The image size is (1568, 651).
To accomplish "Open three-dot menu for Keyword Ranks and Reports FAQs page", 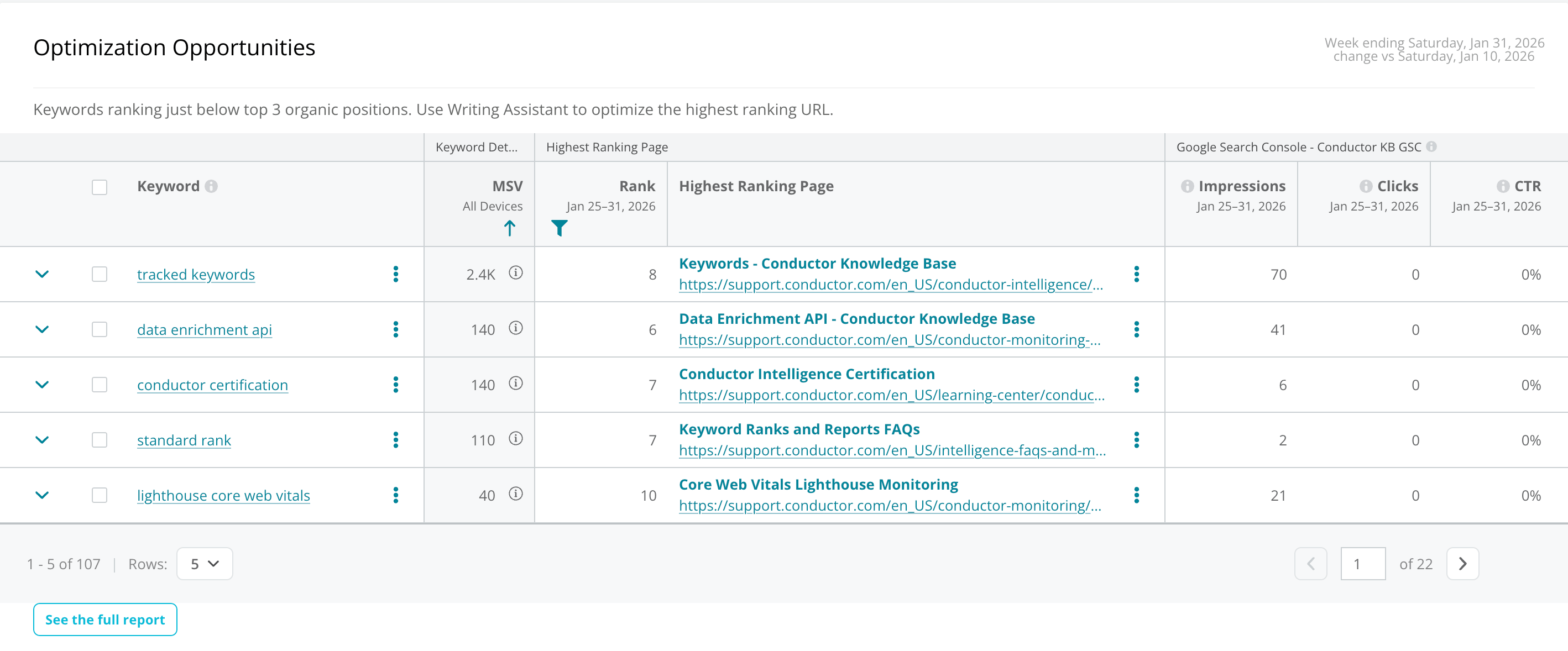I will pos(1136,440).
